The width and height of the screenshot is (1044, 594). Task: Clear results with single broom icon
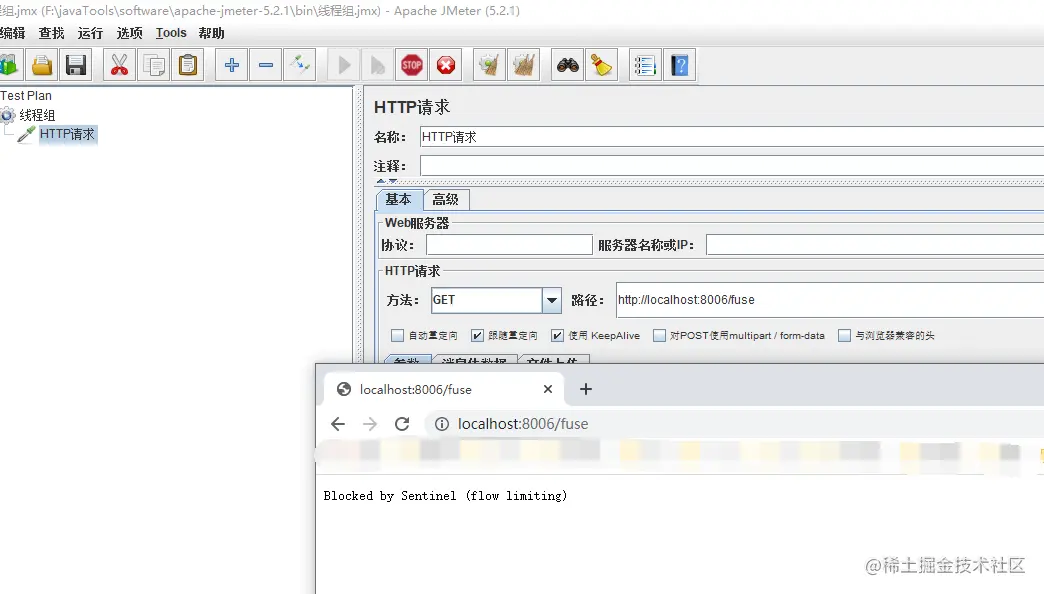[x=489, y=65]
